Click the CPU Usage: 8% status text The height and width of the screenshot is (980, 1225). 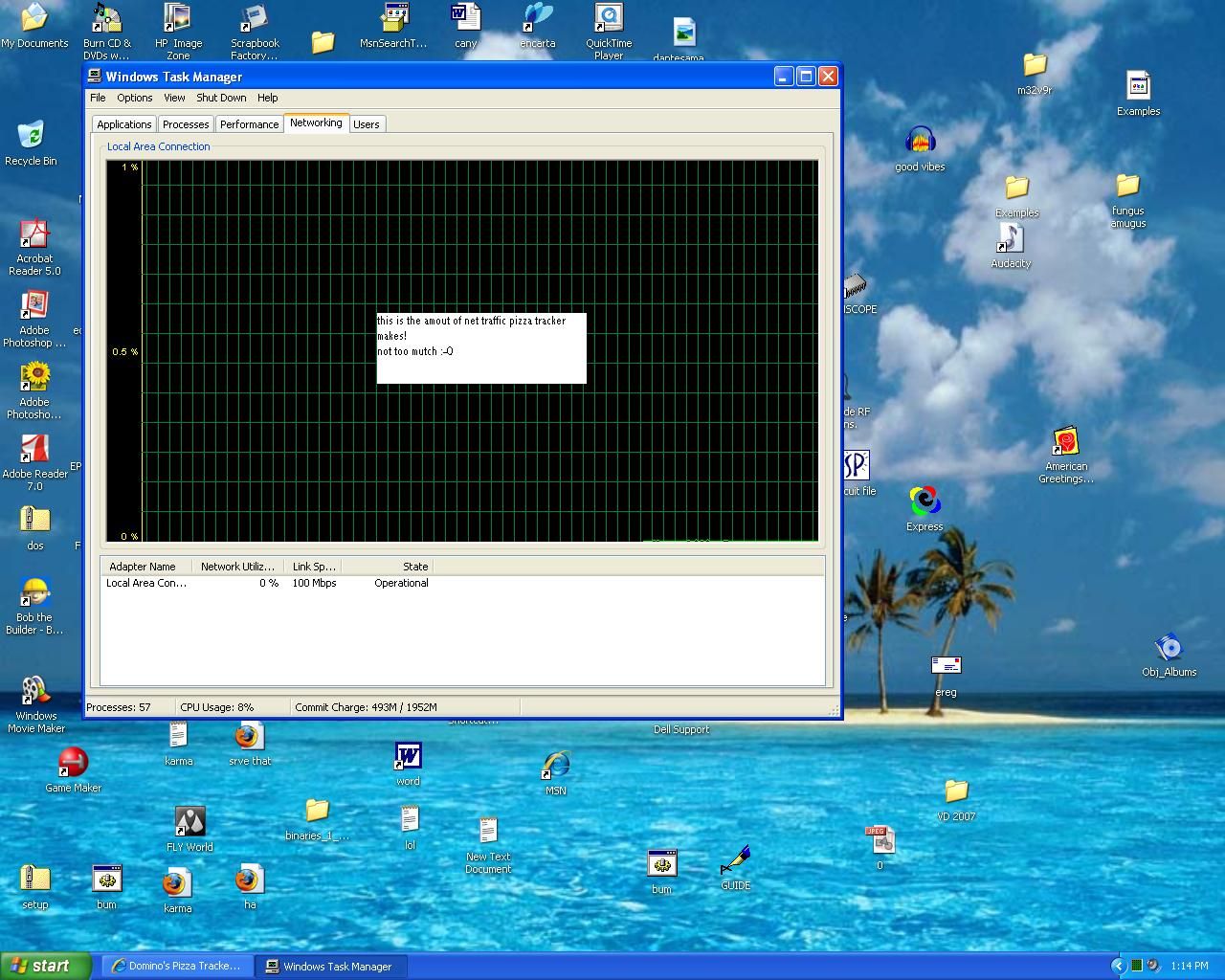[x=217, y=707]
